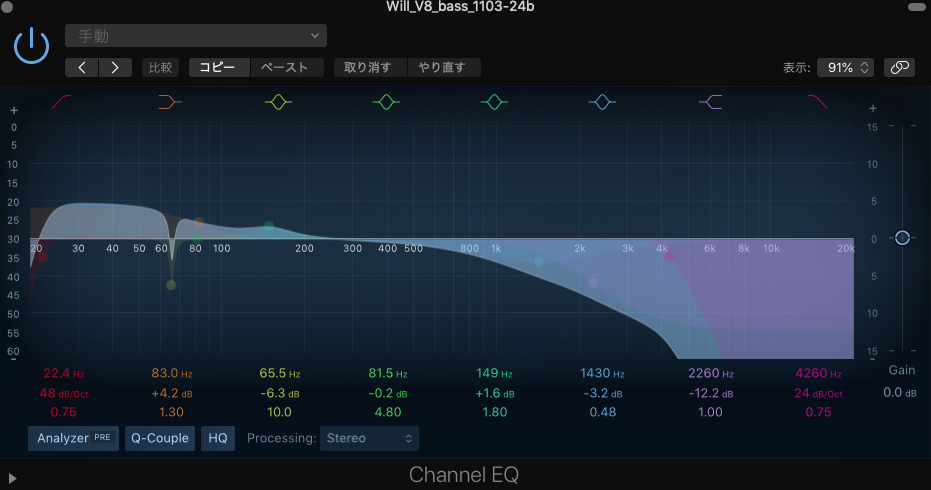The width and height of the screenshot is (931, 490).
Task: Go to the previous preset arrow
Action: point(82,68)
